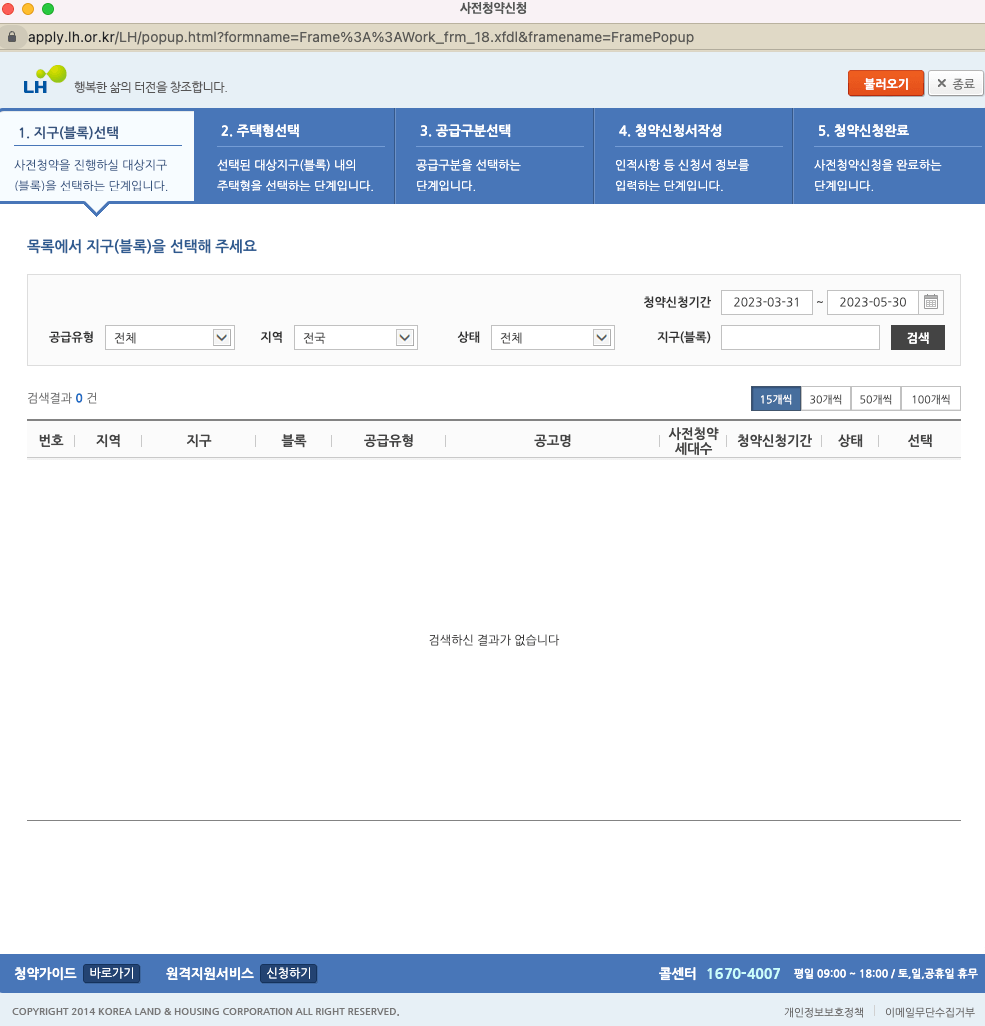Click the 사전청약 세대수 column header
This screenshot has width=985, height=1026.
(x=693, y=440)
